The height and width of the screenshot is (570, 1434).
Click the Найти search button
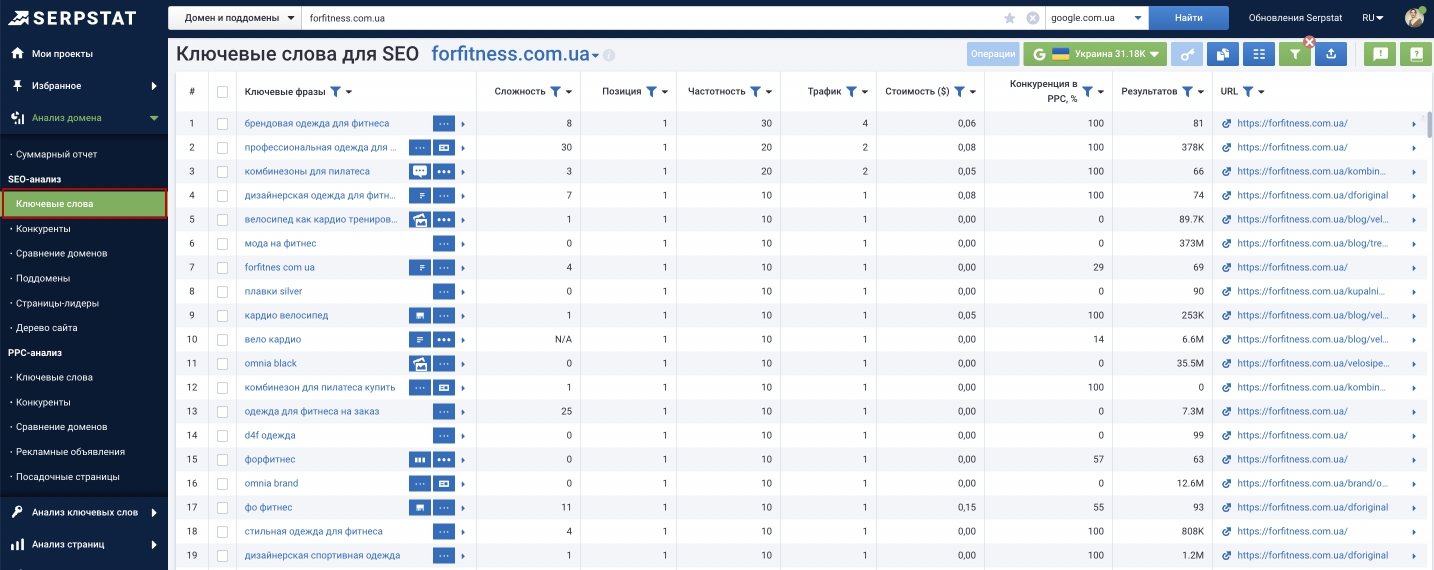1189,18
